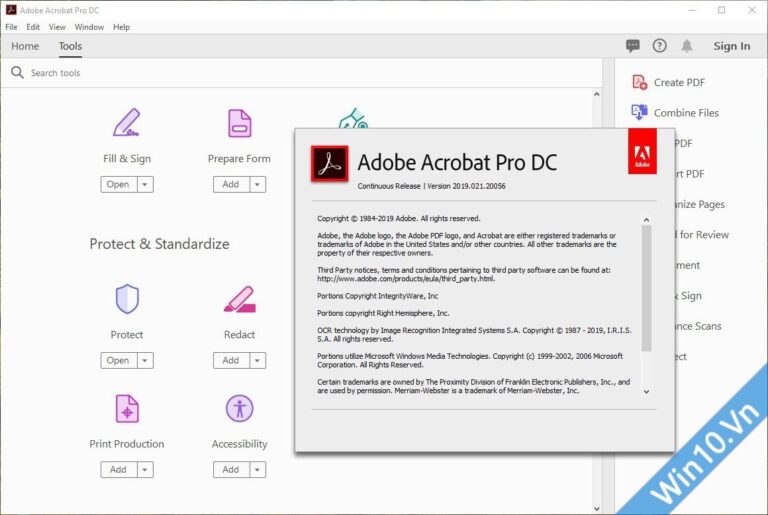
Task: Click the third_party.html URL text
Action: (x=406, y=279)
